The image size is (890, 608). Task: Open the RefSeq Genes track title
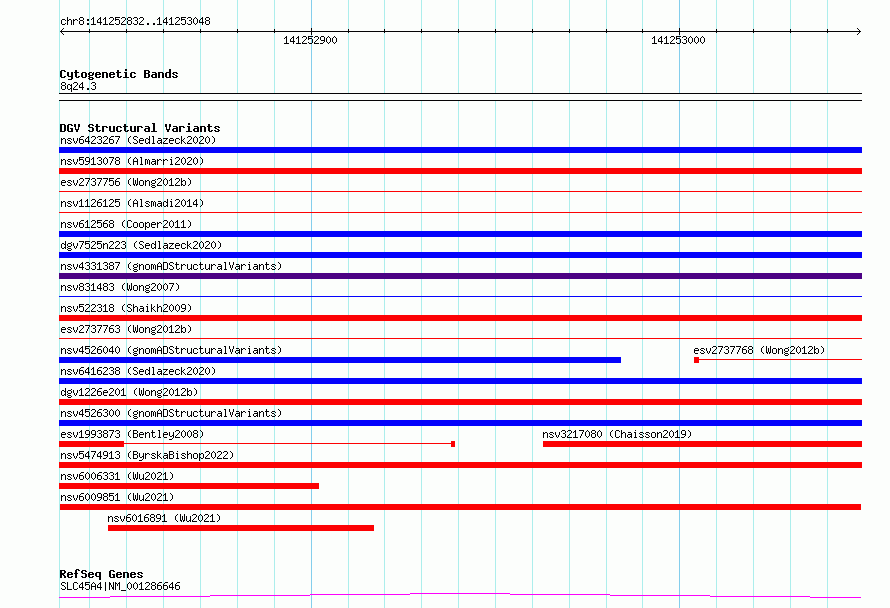(101, 574)
